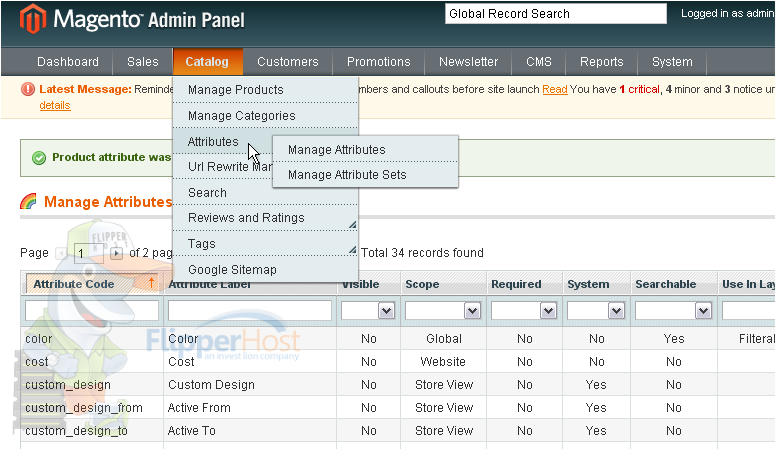Click the Global Record Search field
Image resolution: width=776 pixels, height=450 pixels.
pyautogui.click(x=556, y=14)
